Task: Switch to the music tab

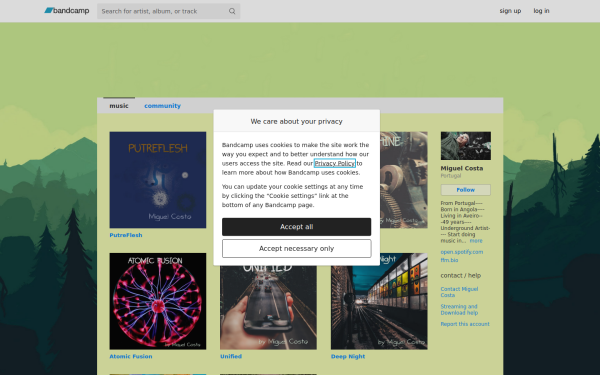Action: pyautogui.click(x=119, y=106)
